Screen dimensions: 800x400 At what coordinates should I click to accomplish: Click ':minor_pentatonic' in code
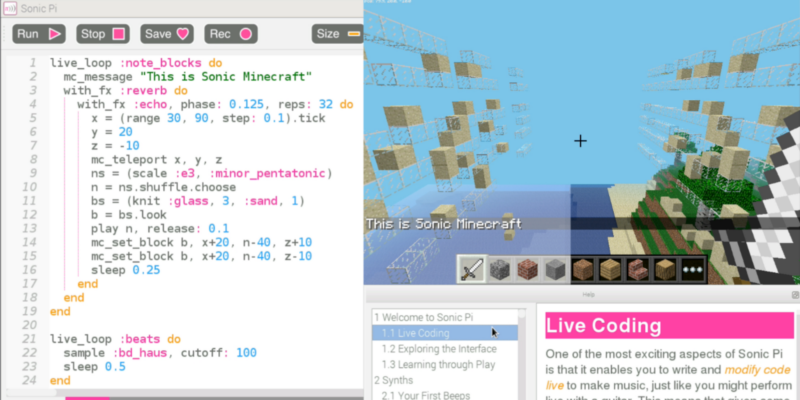pyautogui.click(x=267, y=173)
